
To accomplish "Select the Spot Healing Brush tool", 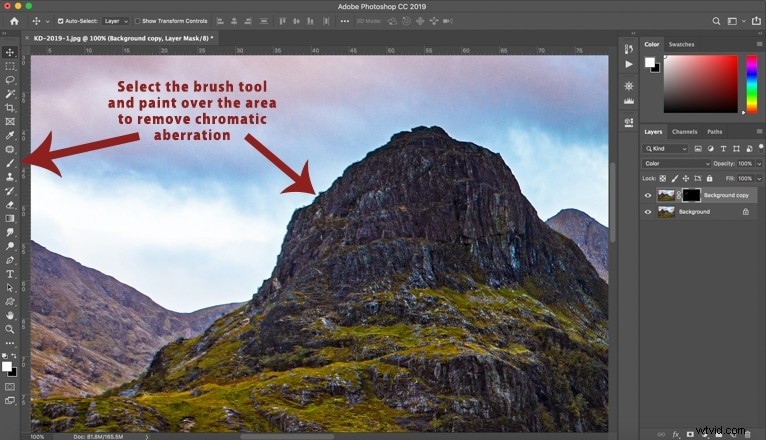I will click(10, 149).
